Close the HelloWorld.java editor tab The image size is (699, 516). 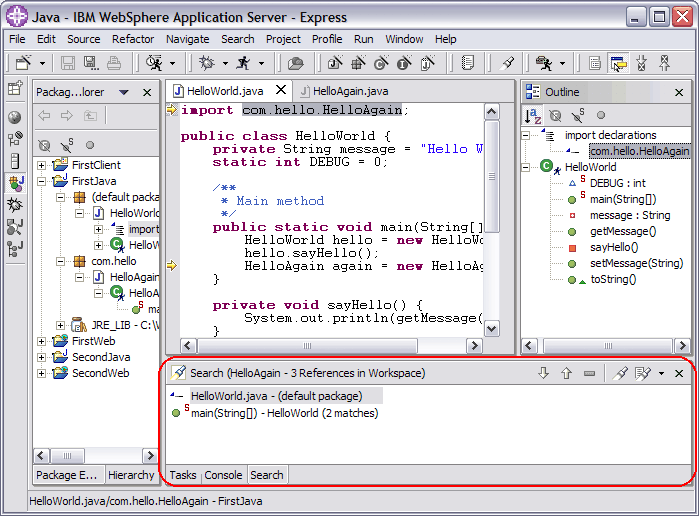point(281,91)
